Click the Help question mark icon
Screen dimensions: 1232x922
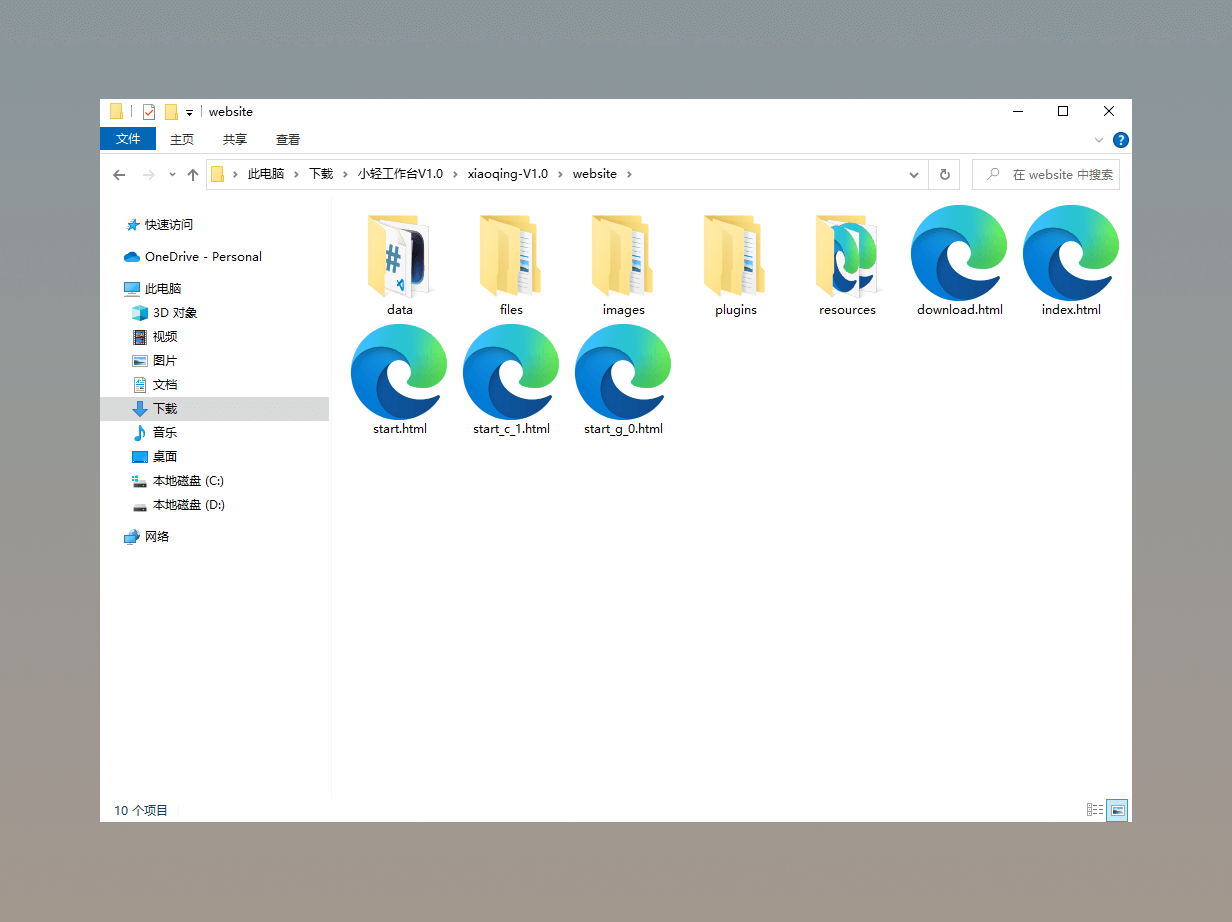[x=1121, y=140]
